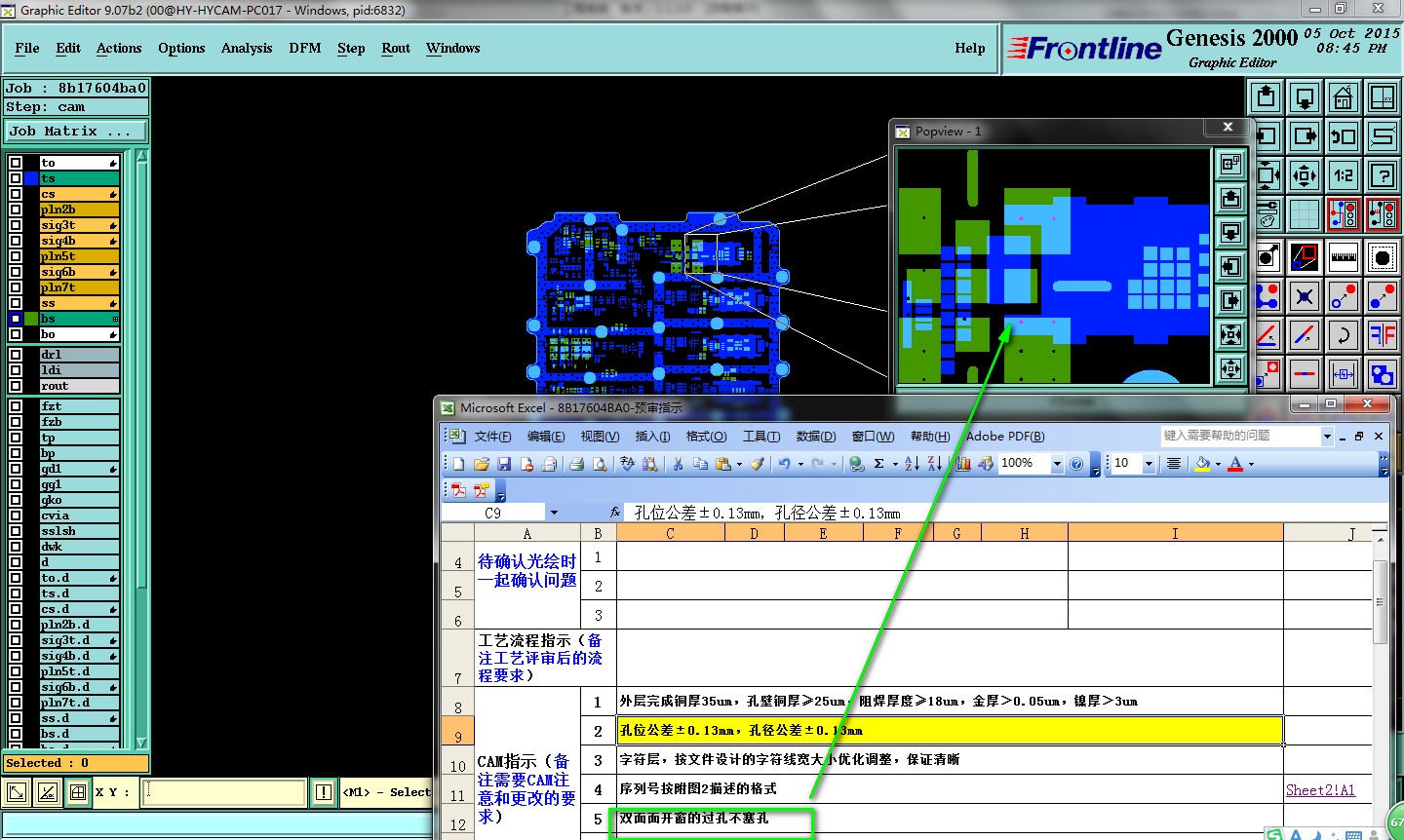Click the layer list vertical scrollbar
1404x840 pixels.
(142, 448)
